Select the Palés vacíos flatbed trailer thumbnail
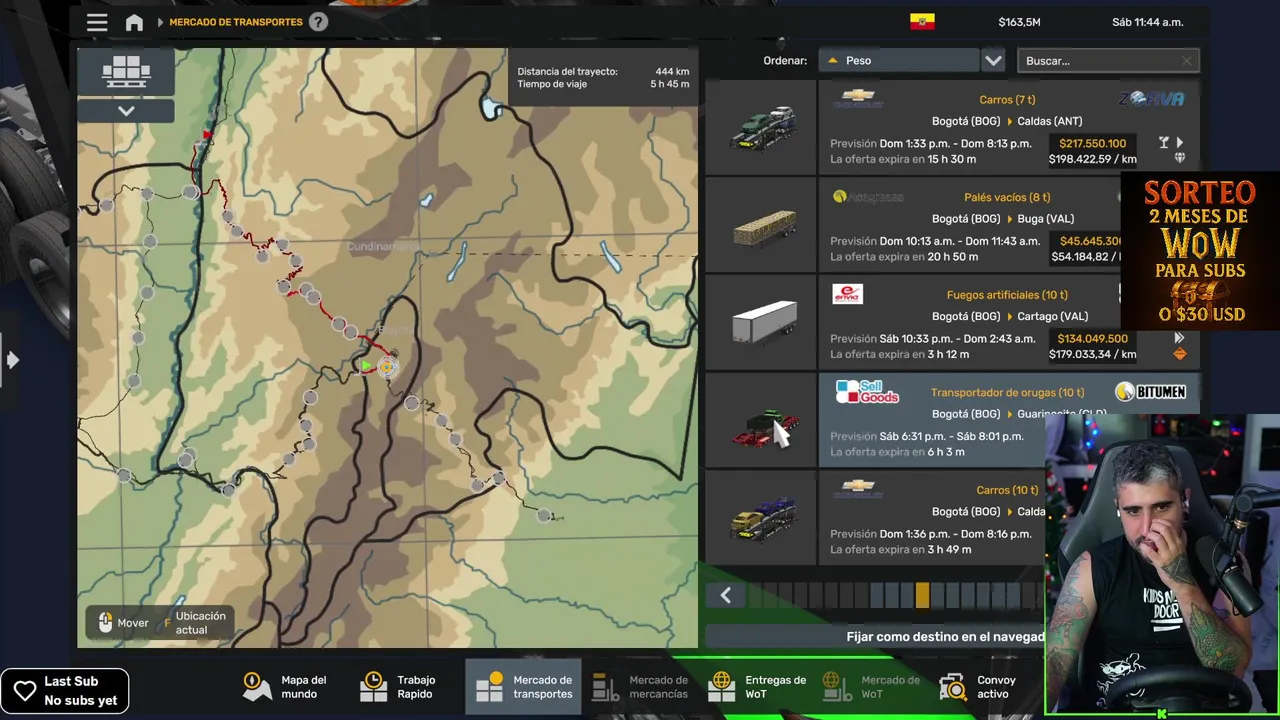Image resolution: width=1280 pixels, height=720 pixels. pyautogui.click(x=762, y=226)
